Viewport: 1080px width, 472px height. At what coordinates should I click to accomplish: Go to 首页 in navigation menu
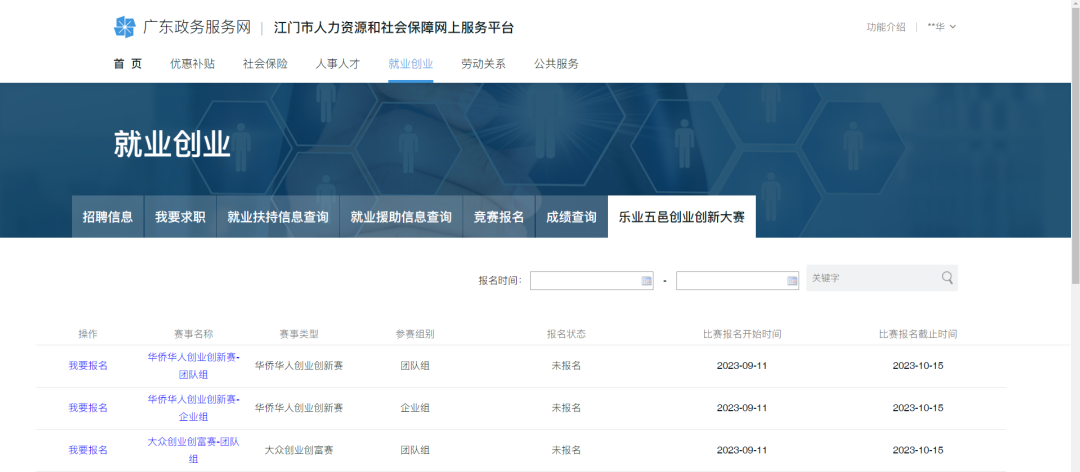pos(127,64)
